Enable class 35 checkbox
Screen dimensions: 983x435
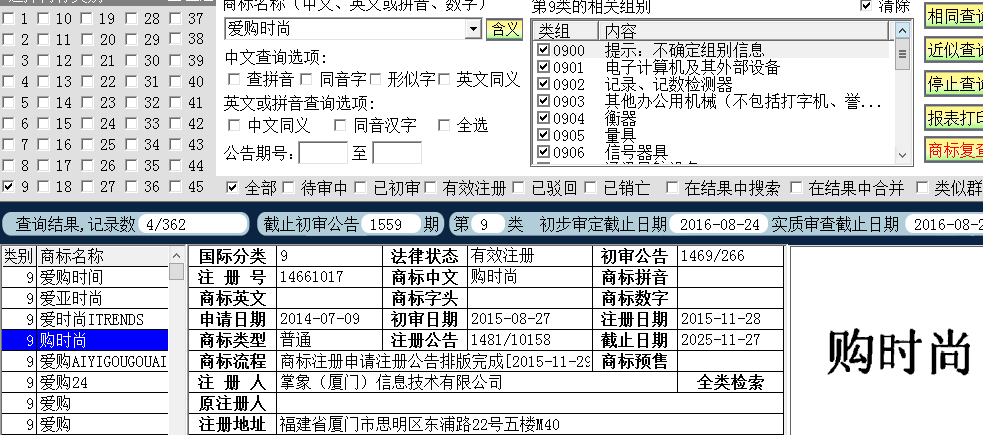[x=131, y=165]
